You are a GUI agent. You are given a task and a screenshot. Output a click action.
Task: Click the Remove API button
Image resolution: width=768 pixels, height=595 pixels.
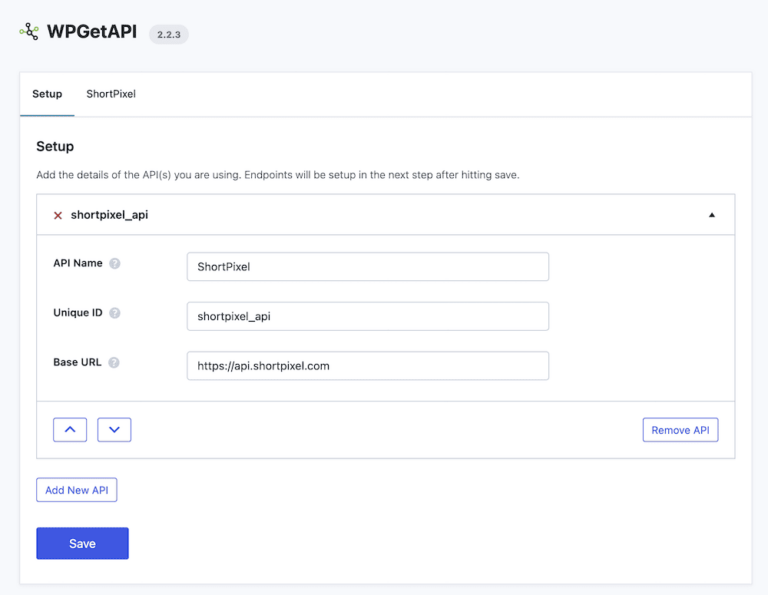[680, 429]
